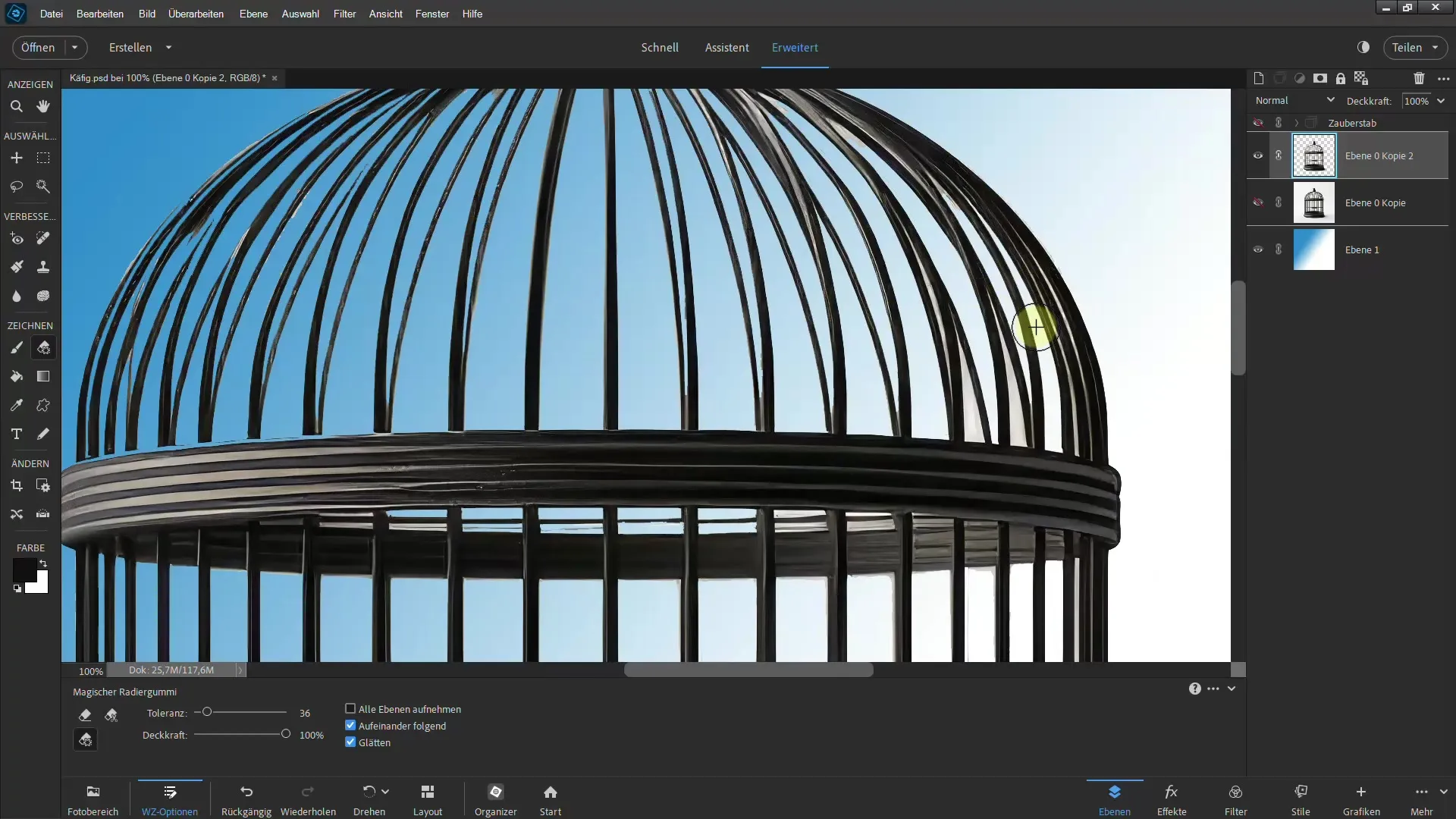Select the Brush tool
The width and height of the screenshot is (1456, 819).
tap(17, 348)
